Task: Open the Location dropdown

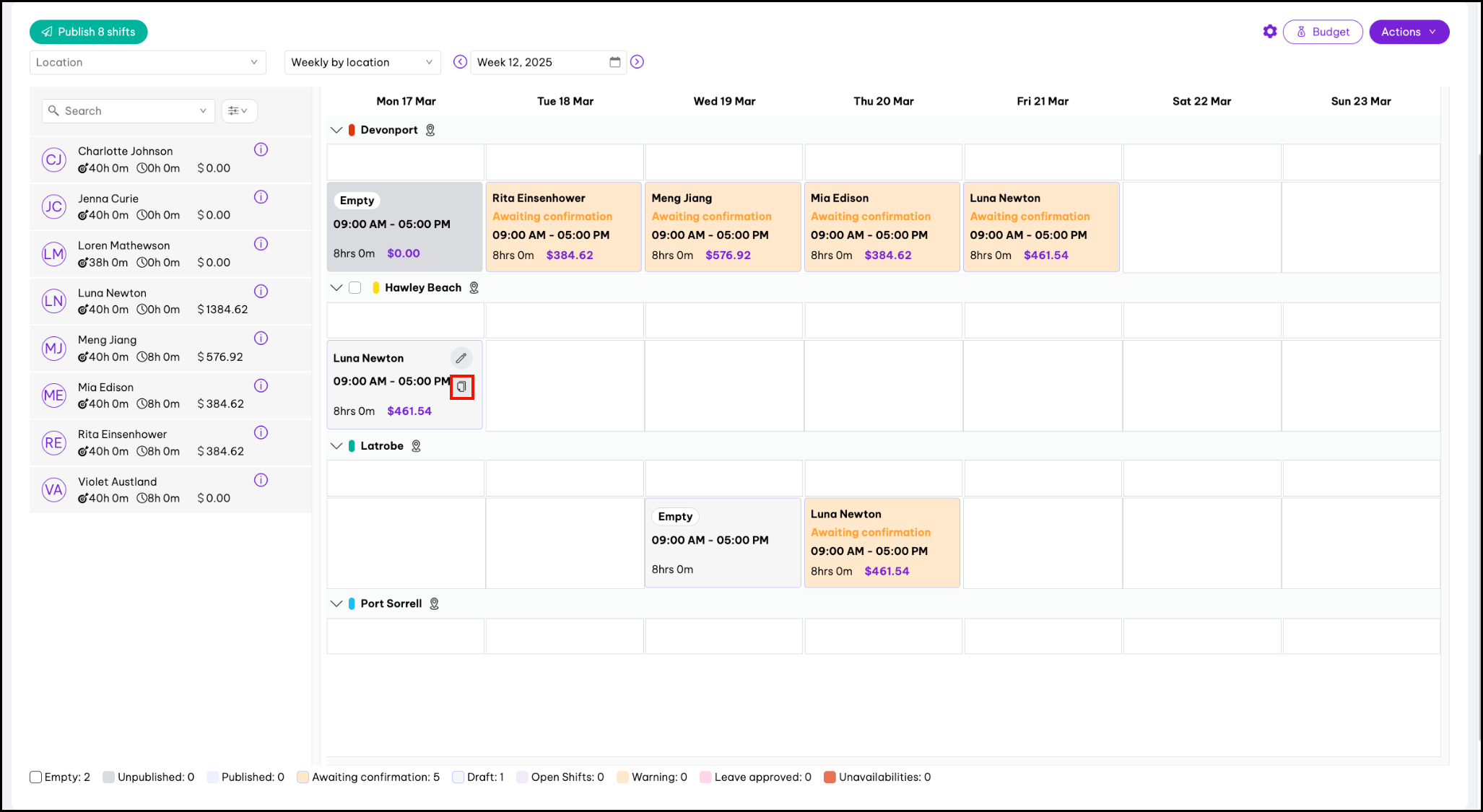Action: [147, 62]
